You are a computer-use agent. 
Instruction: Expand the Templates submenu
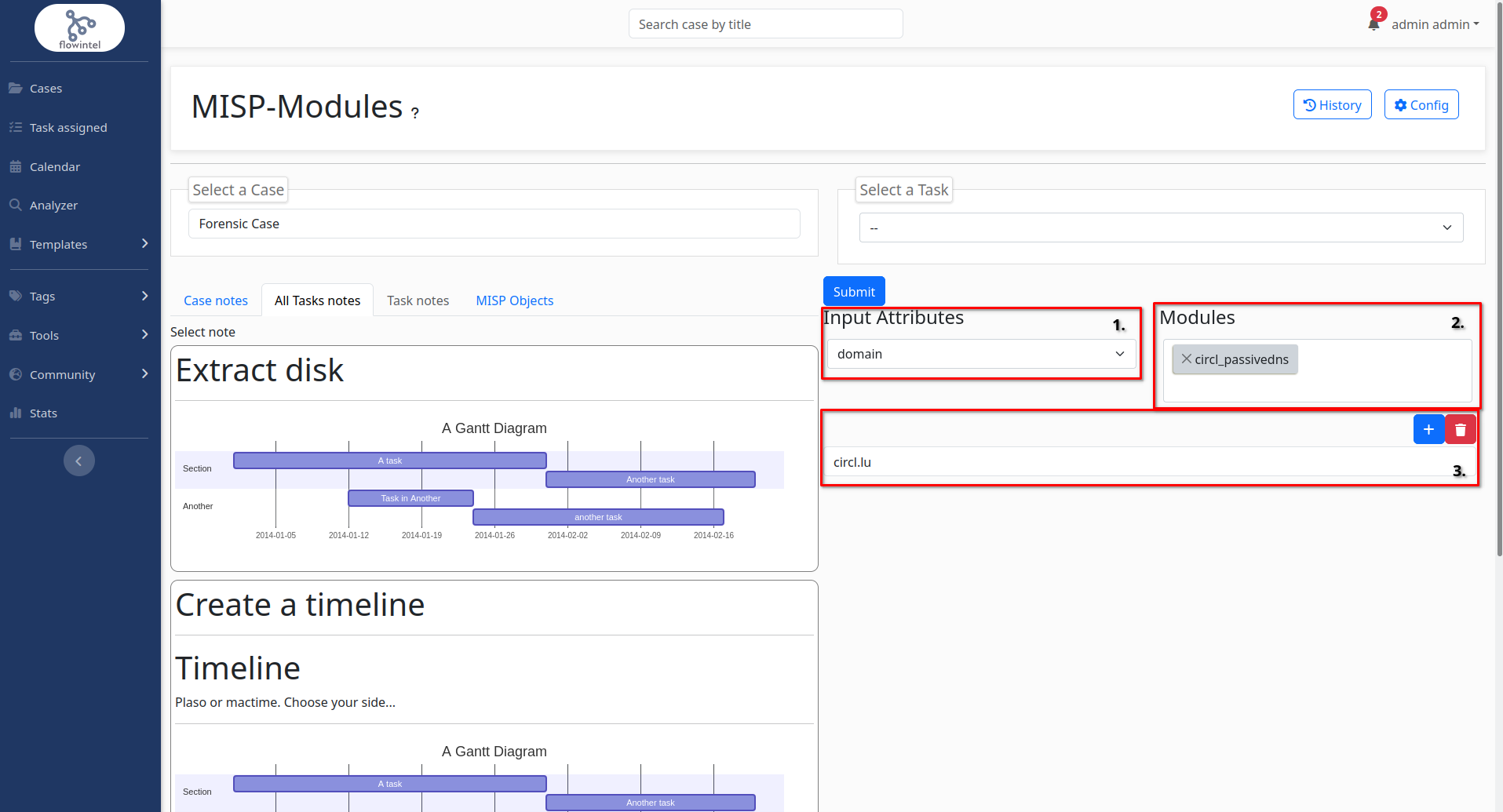point(144,244)
